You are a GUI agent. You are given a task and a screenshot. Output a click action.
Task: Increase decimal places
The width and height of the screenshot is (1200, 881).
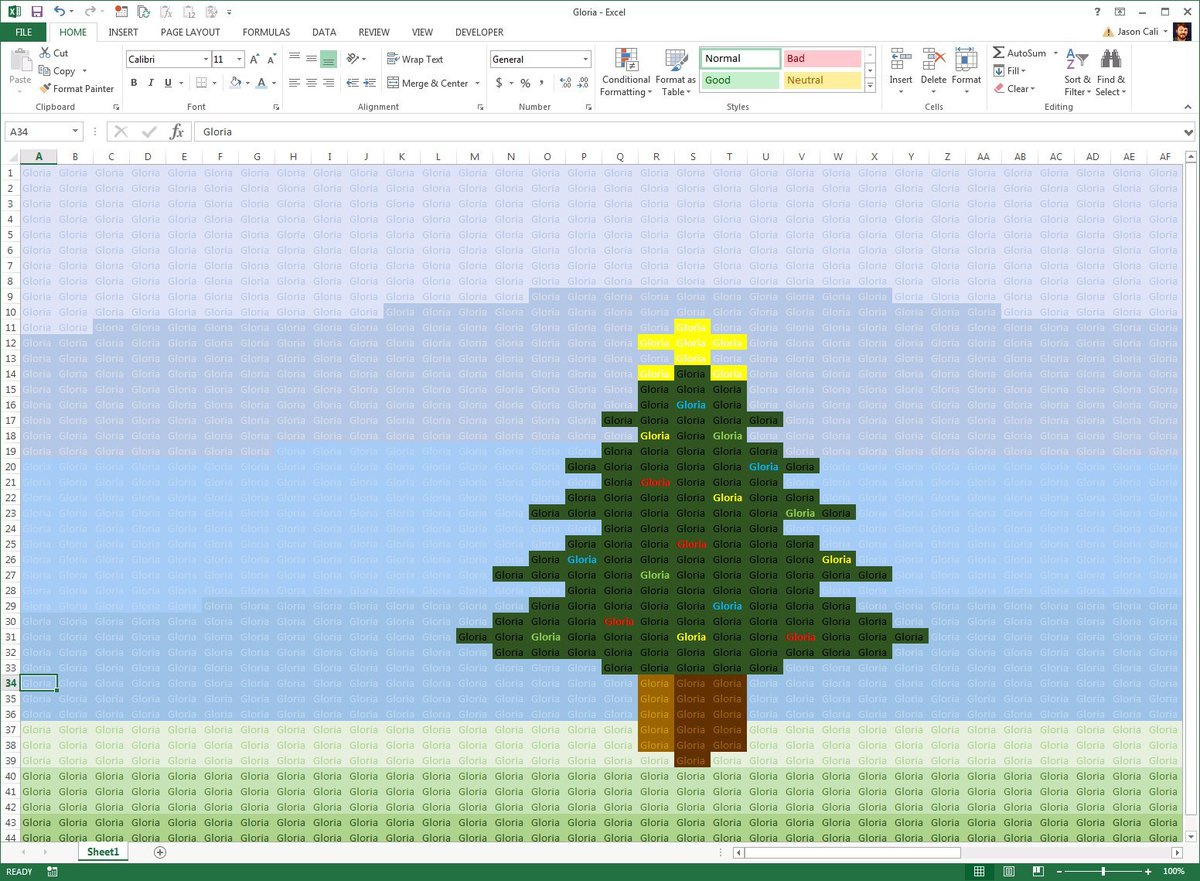[566, 83]
